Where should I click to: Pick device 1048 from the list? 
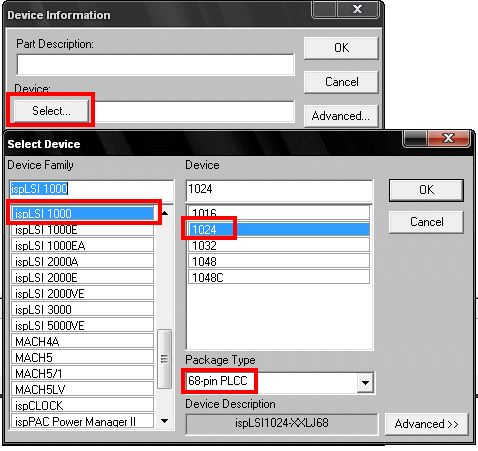pos(279,262)
